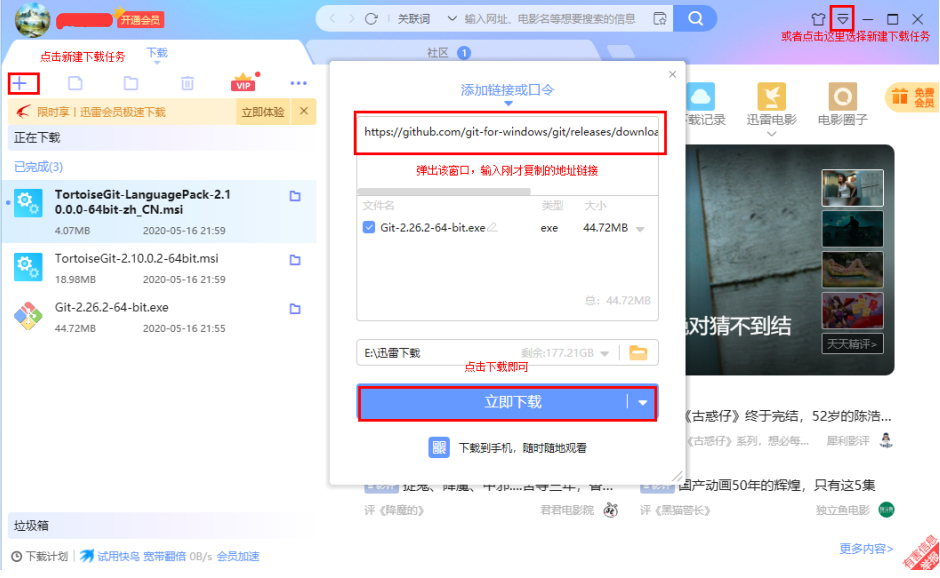Expand the 44.72MB file size dropdown arrow

pyautogui.click(x=640, y=229)
